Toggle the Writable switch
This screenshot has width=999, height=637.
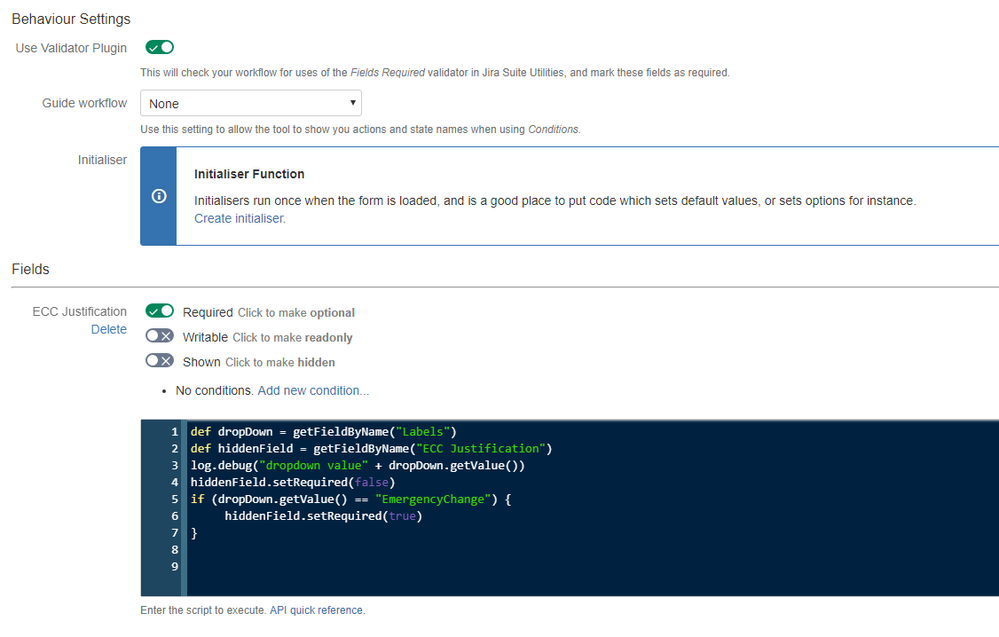coord(159,336)
